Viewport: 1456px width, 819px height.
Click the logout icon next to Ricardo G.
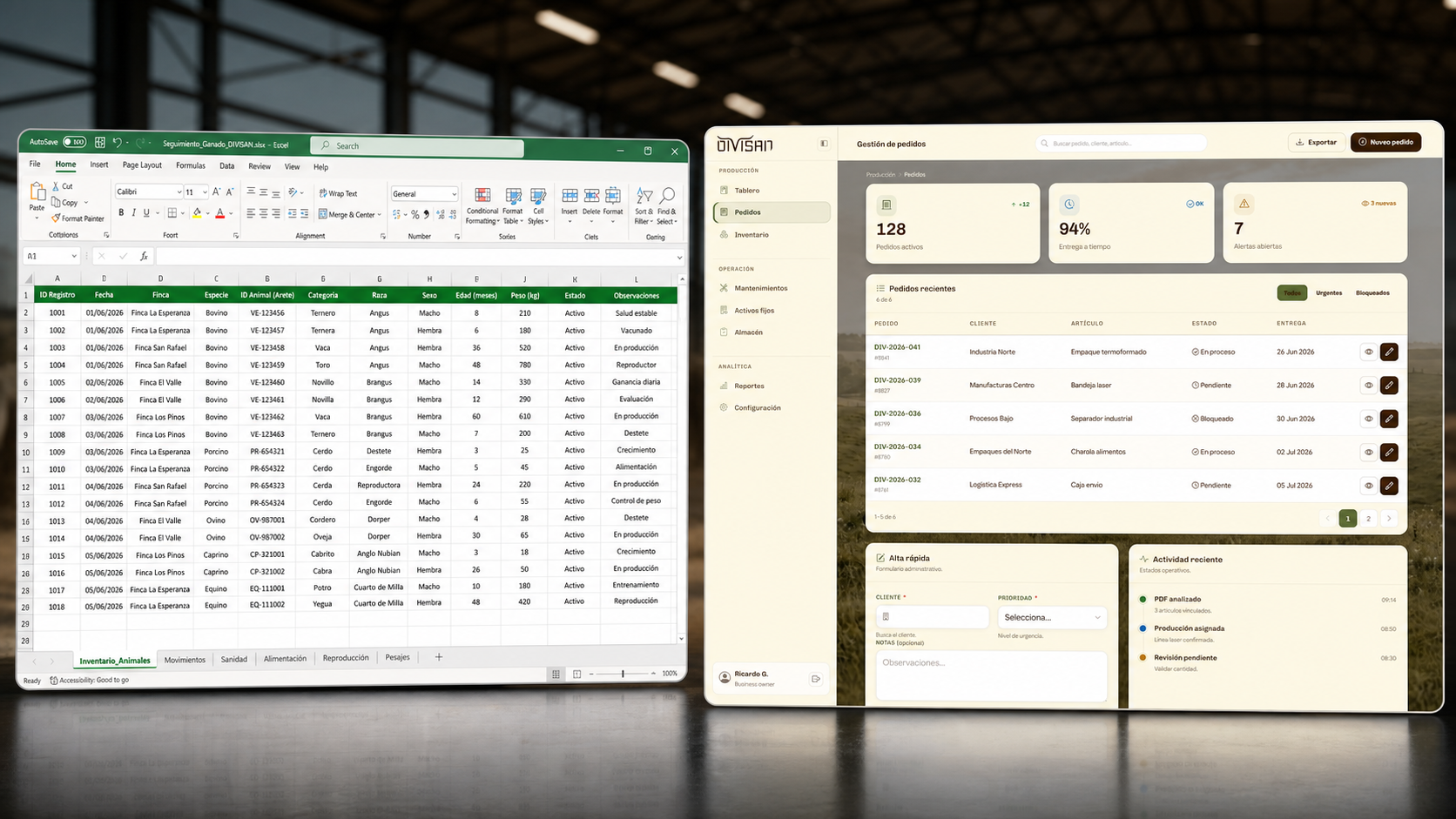click(x=816, y=679)
